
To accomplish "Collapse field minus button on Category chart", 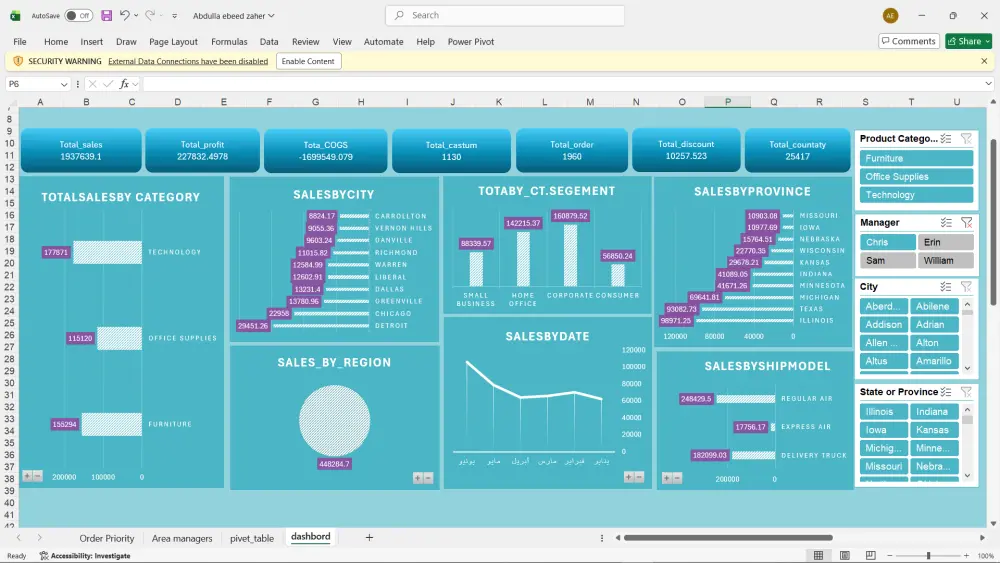I will tap(38, 476).
